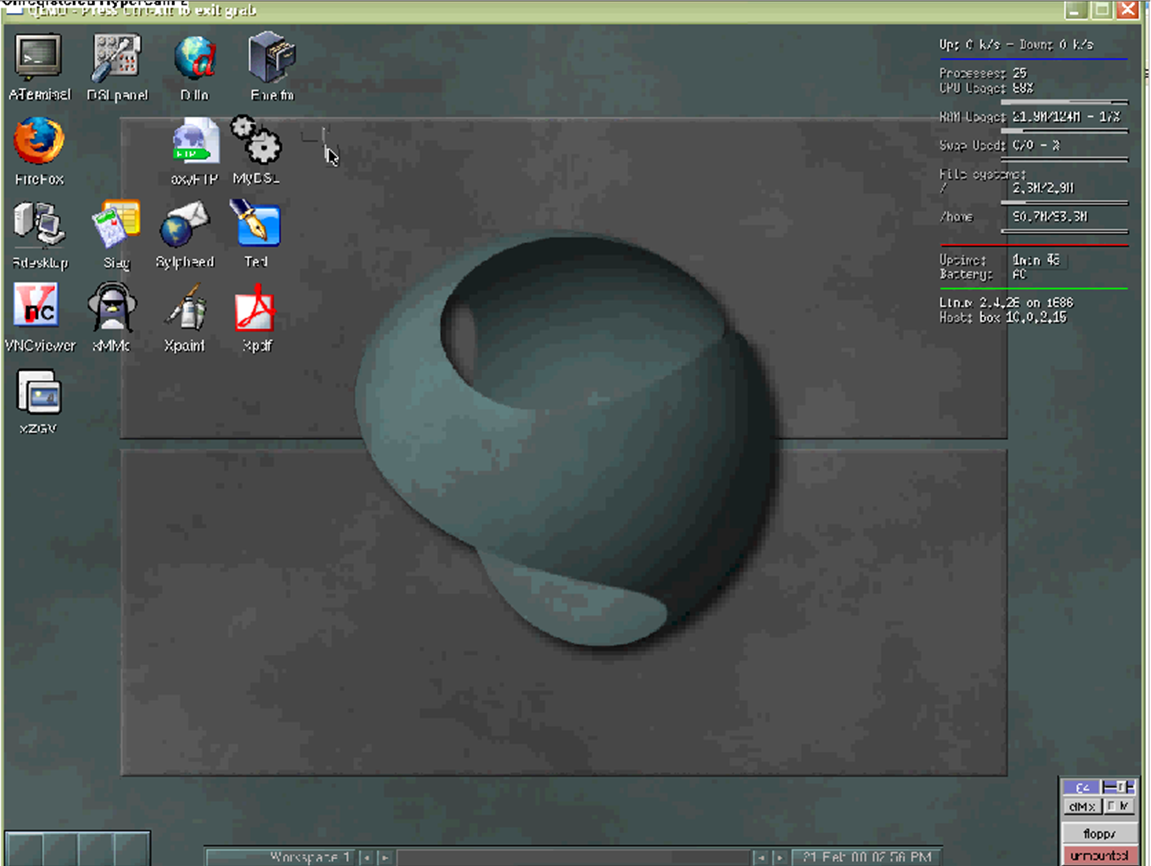Open the ATerminal desktop icon
Image resolution: width=1151 pixels, height=866 pixels.
coord(39,58)
